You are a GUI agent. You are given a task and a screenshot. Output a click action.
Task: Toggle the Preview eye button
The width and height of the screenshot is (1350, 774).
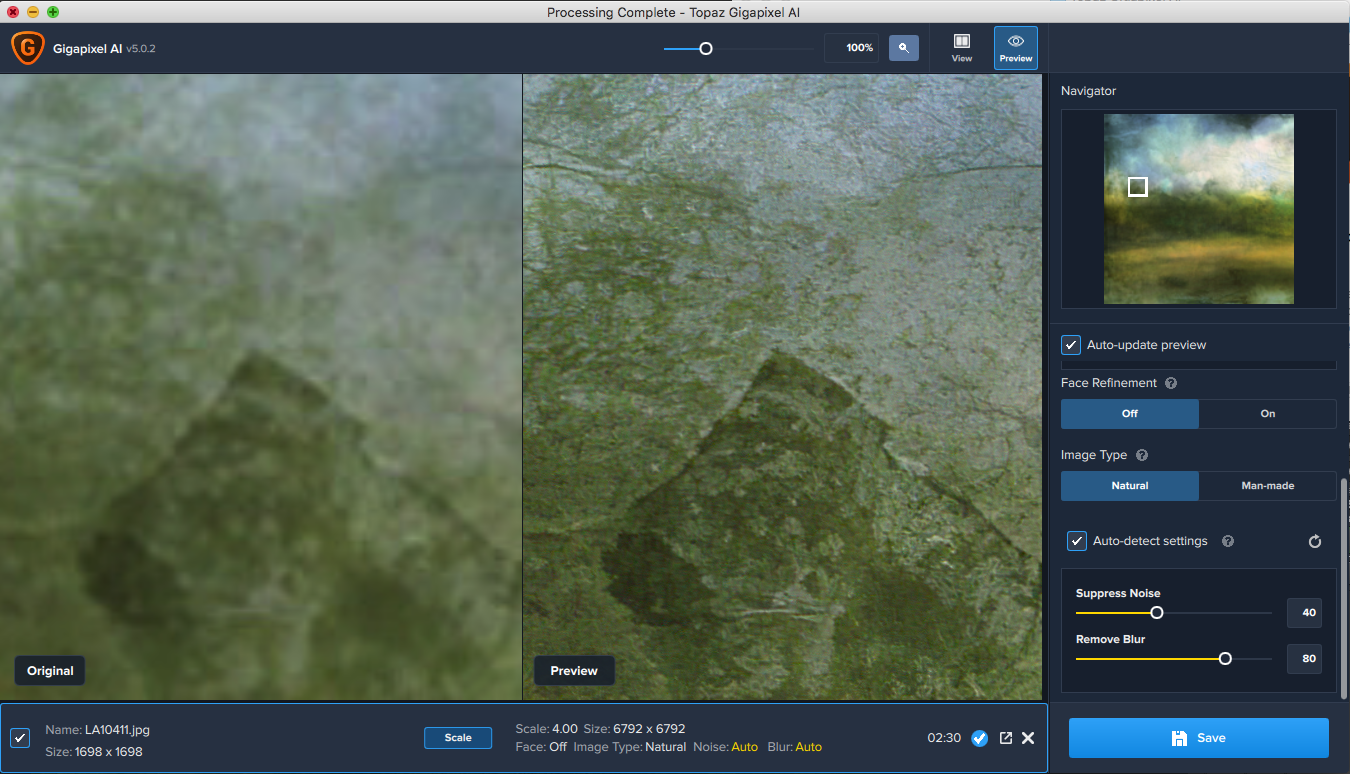click(x=1016, y=48)
